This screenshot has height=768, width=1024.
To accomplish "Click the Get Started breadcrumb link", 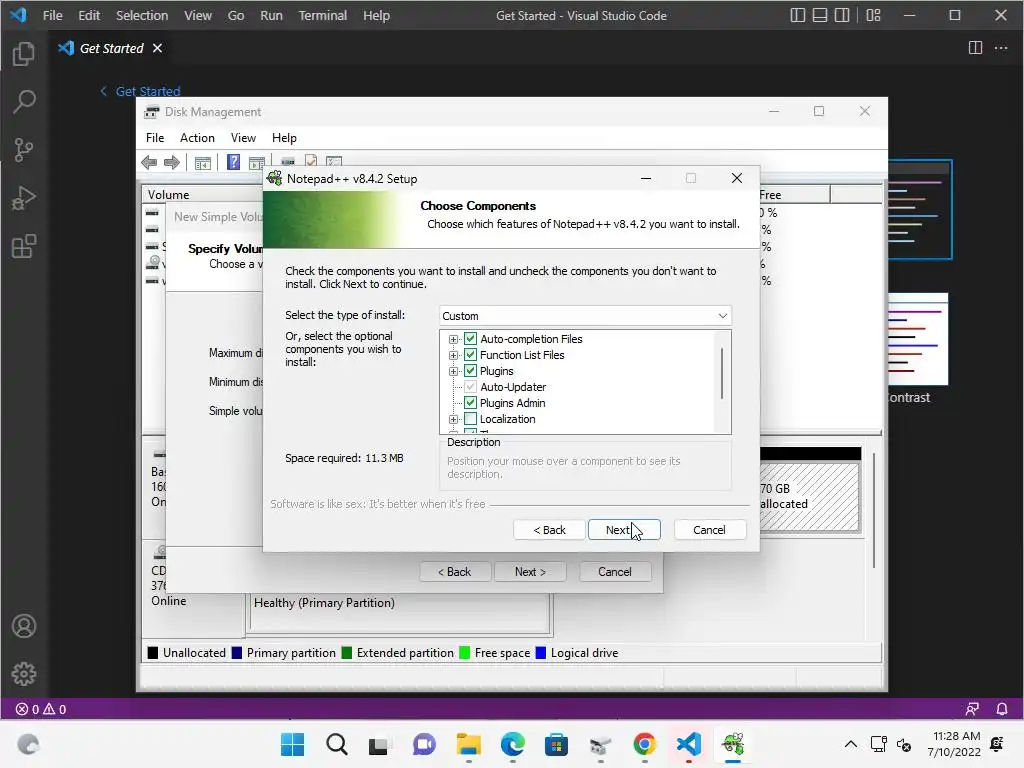I will tap(148, 91).
